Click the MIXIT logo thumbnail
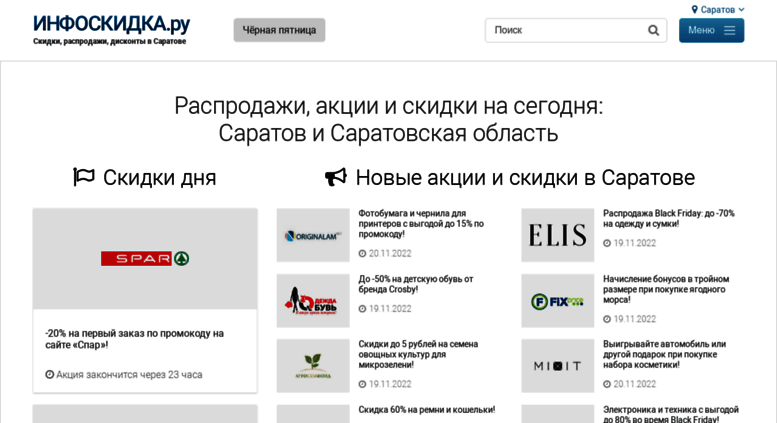This screenshot has width=777, height=423. click(x=557, y=366)
